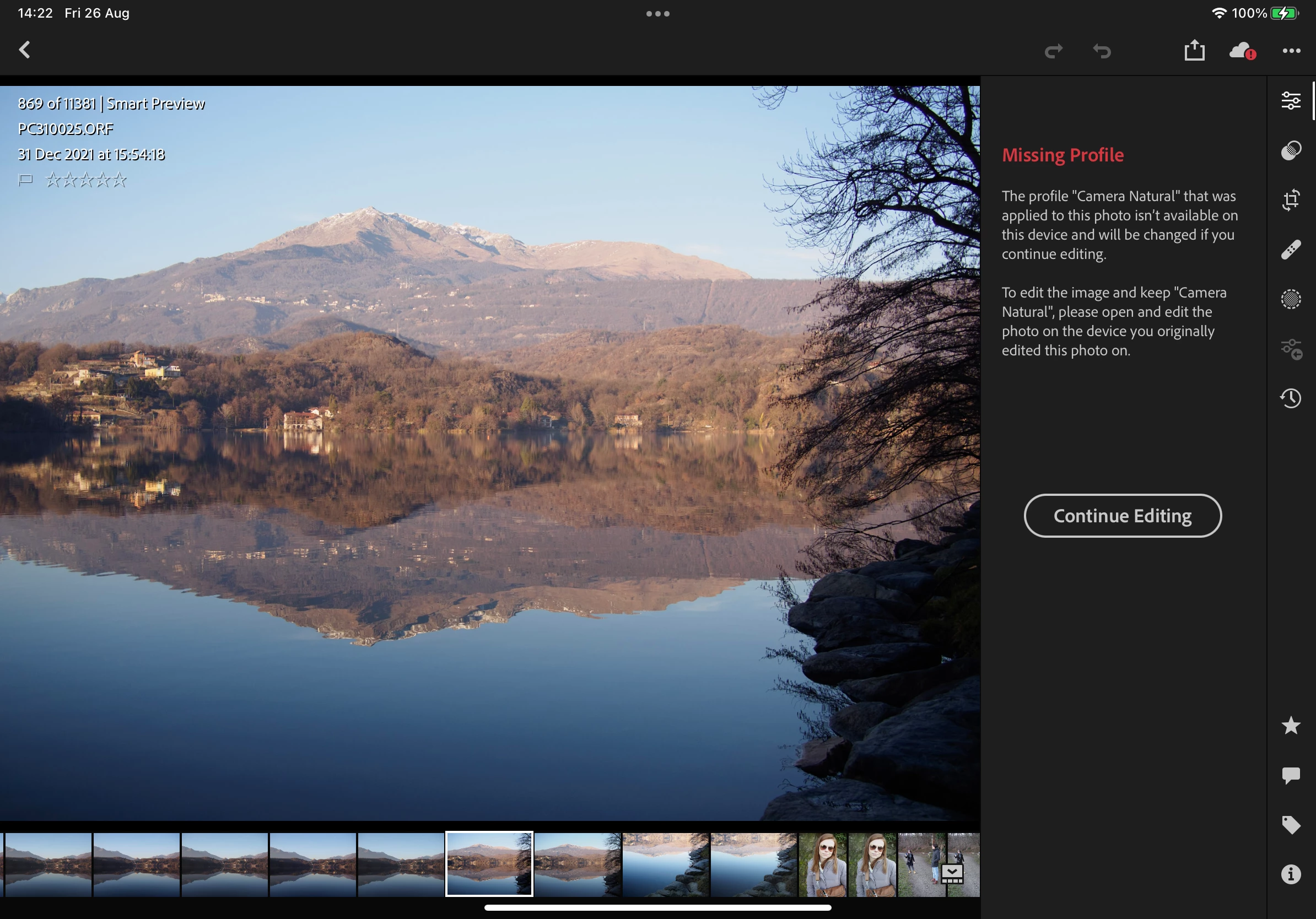Tap the iPad multitasking three dots
Viewport: 1316px width, 919px height.
pos(657,14)
